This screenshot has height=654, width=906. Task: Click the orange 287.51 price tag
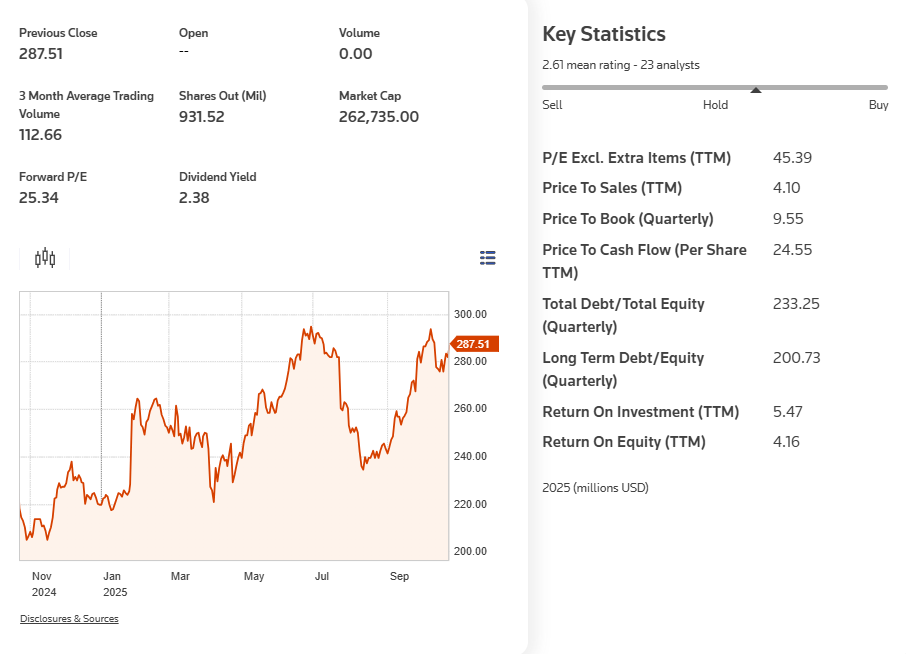pos(474,344)
